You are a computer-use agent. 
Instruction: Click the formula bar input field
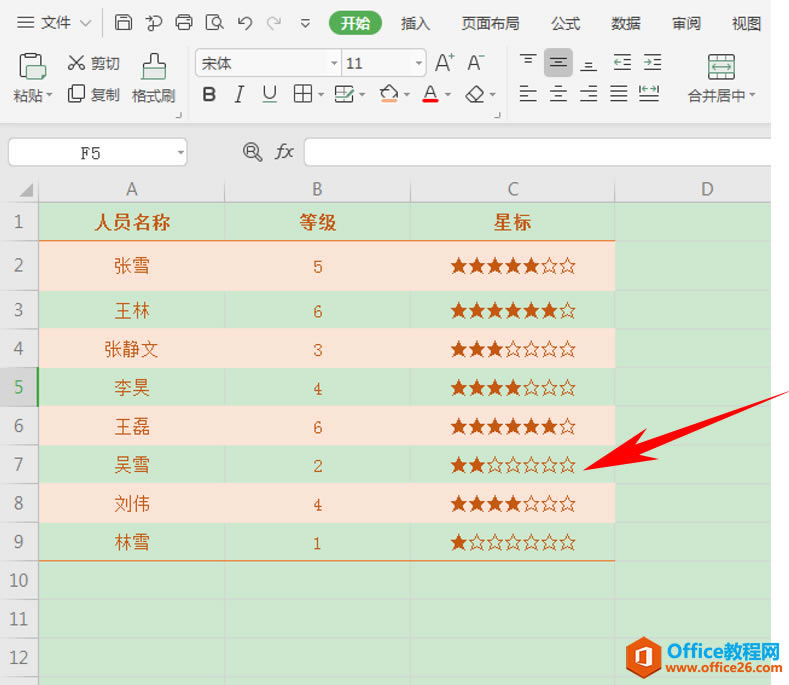coord(537,152)
